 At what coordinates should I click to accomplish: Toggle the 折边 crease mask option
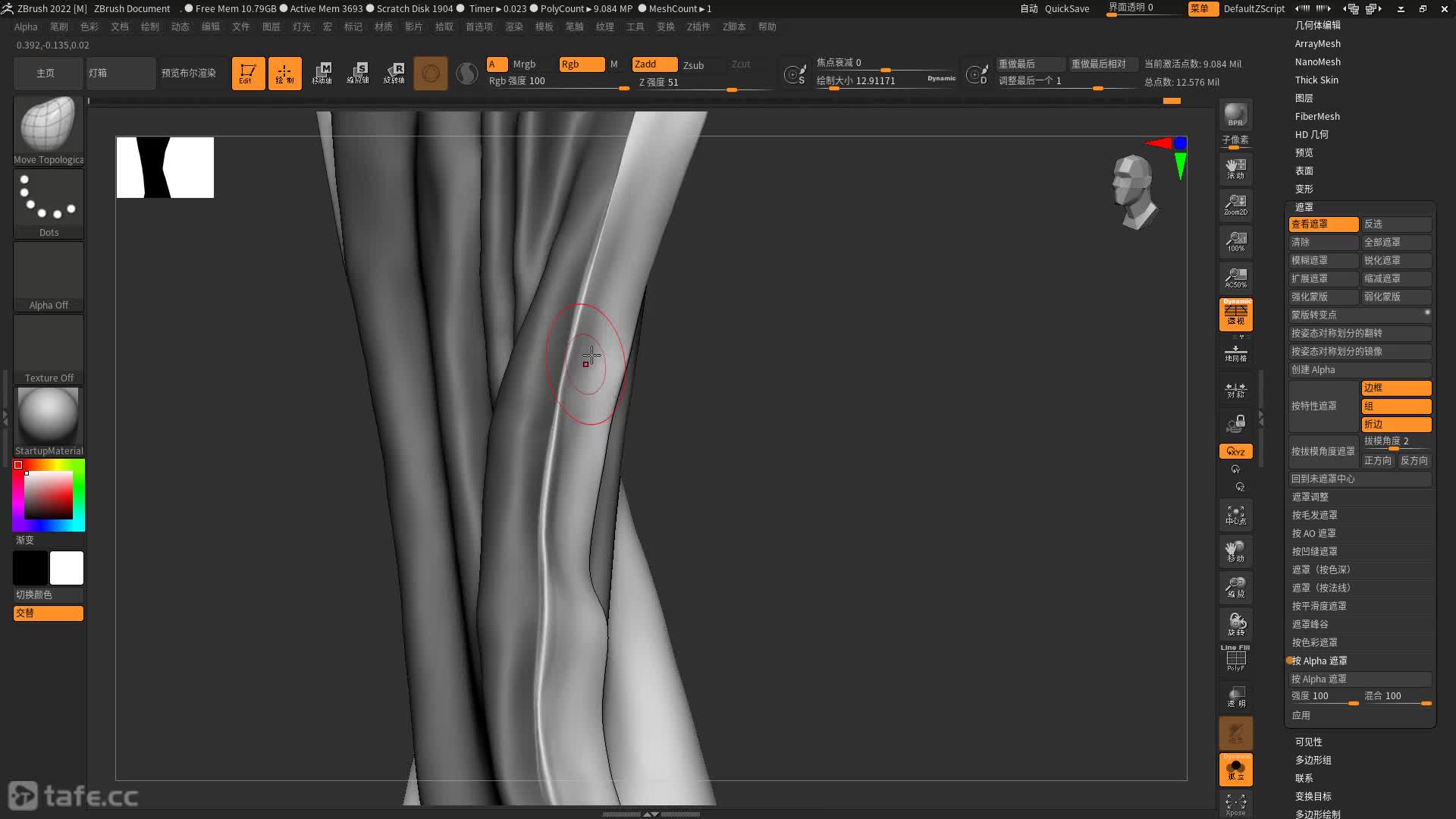[1396, 425]
